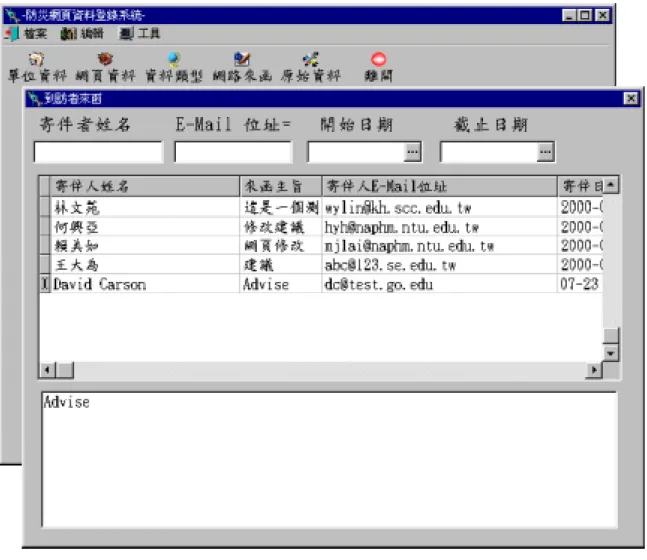This screenshot has height=560, width=647.
Task: Click the 寄件者姓名 input field
Action: point(98,152)
